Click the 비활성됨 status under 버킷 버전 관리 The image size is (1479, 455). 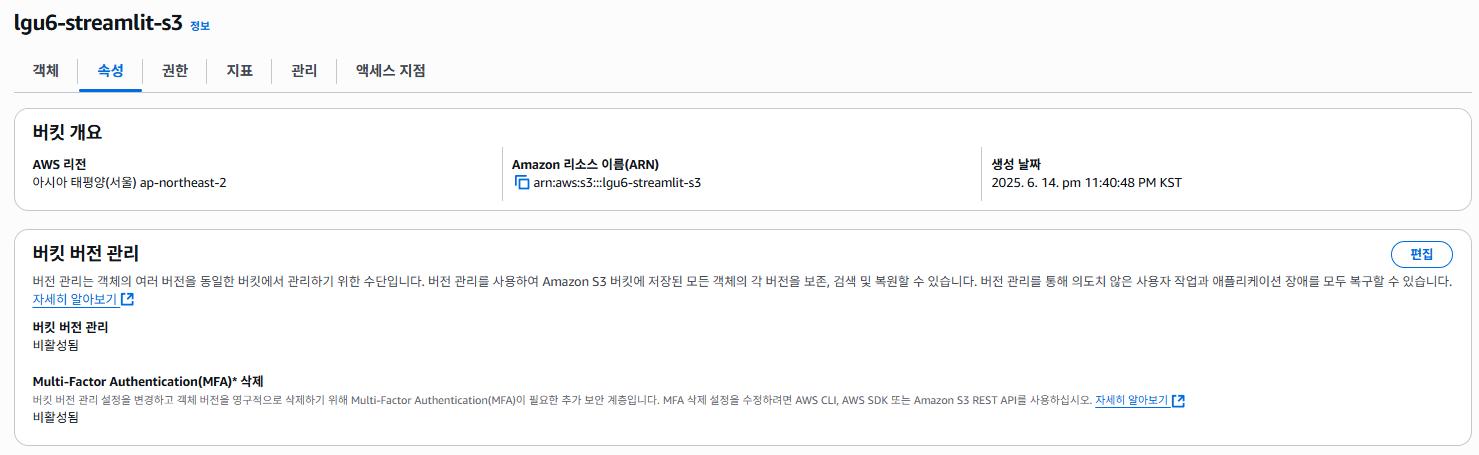click(x=56, y=345)
